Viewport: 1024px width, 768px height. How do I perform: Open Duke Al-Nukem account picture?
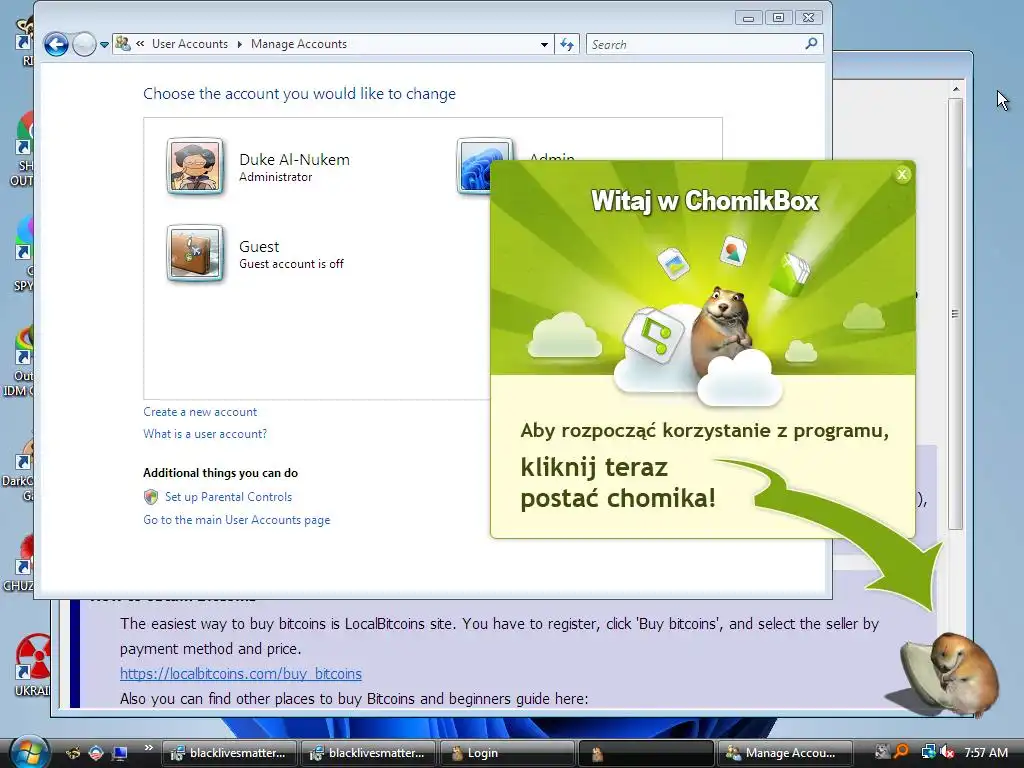tap(195, 167)
